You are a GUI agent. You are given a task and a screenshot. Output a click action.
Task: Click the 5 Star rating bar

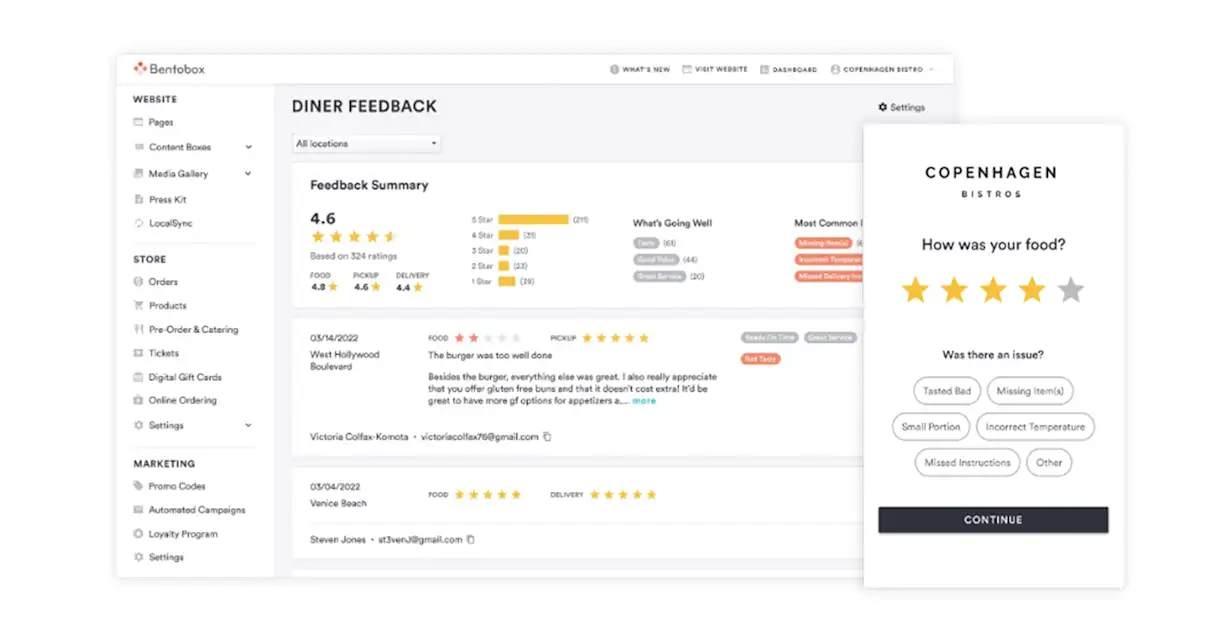coord(532,219)
